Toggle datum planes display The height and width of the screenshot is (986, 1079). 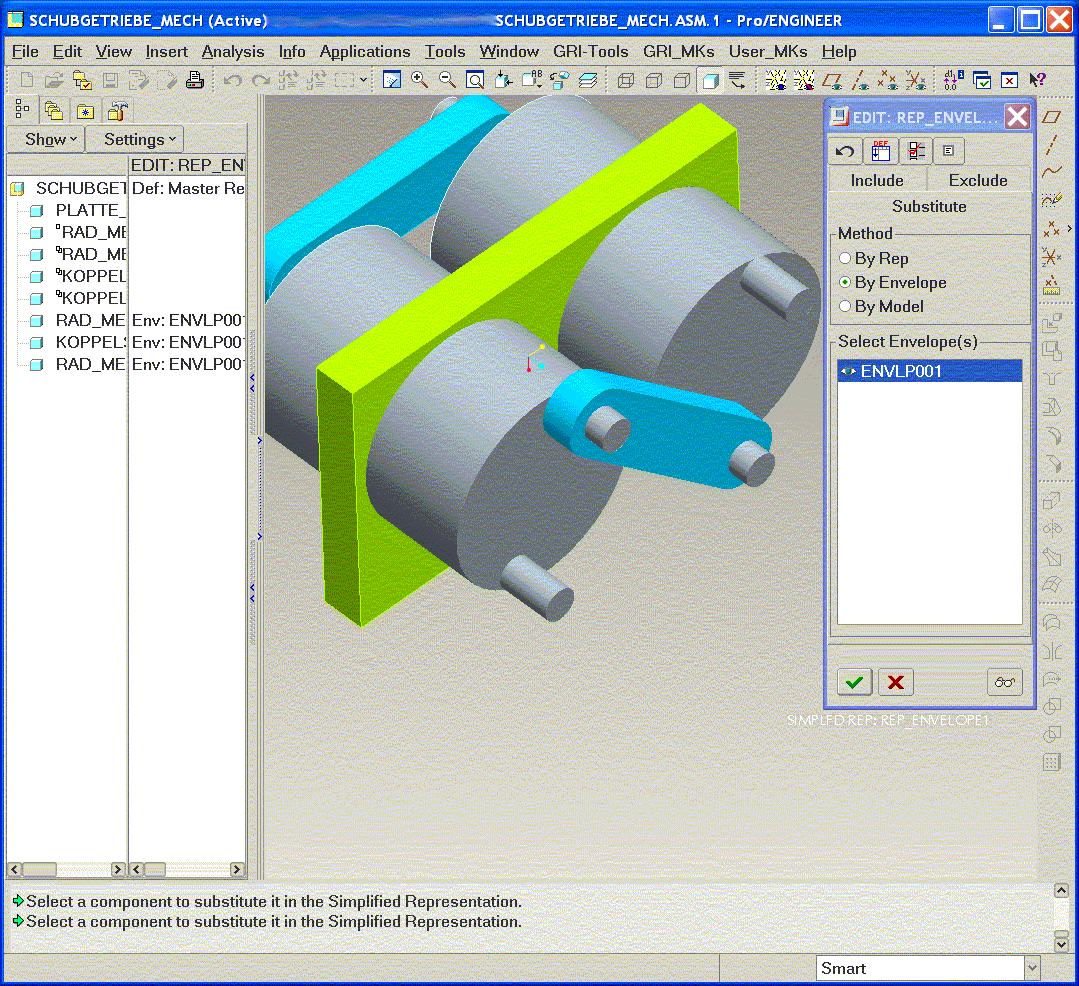coord(832,81)
